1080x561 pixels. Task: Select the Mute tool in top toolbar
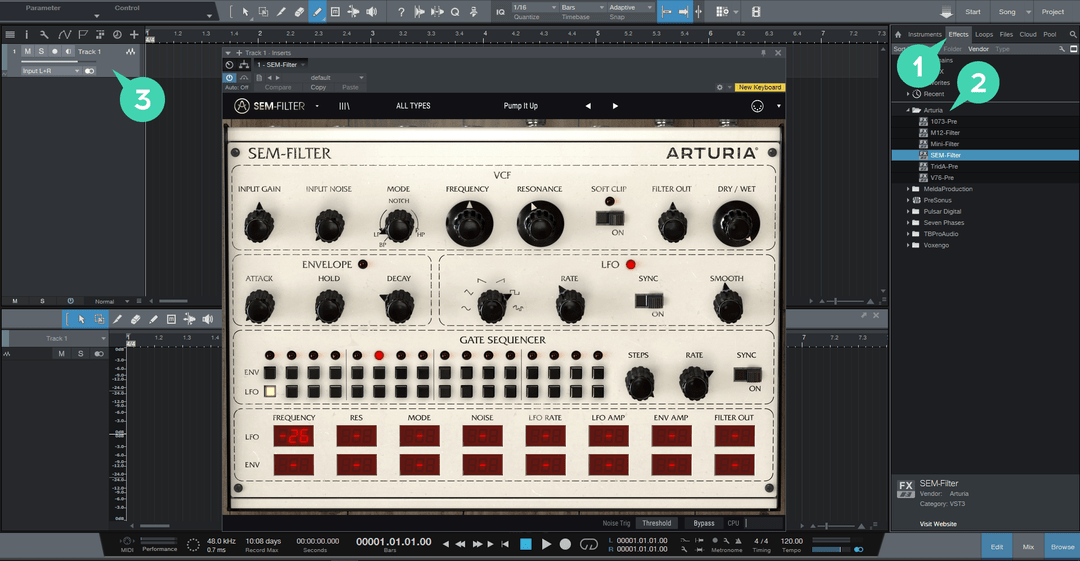click(x=335, y=12)
